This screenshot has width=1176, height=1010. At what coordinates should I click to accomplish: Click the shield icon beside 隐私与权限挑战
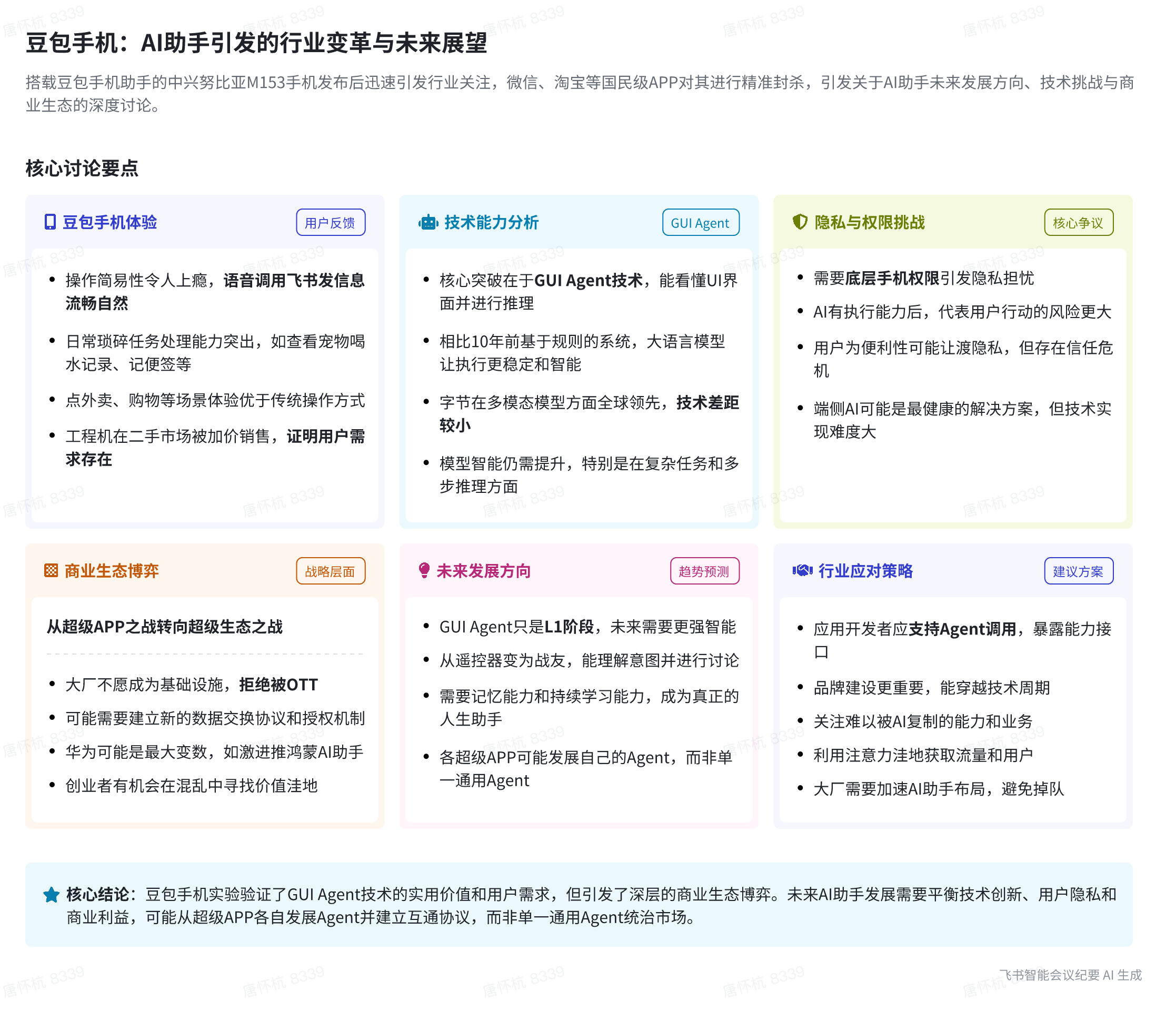point(800,222)
